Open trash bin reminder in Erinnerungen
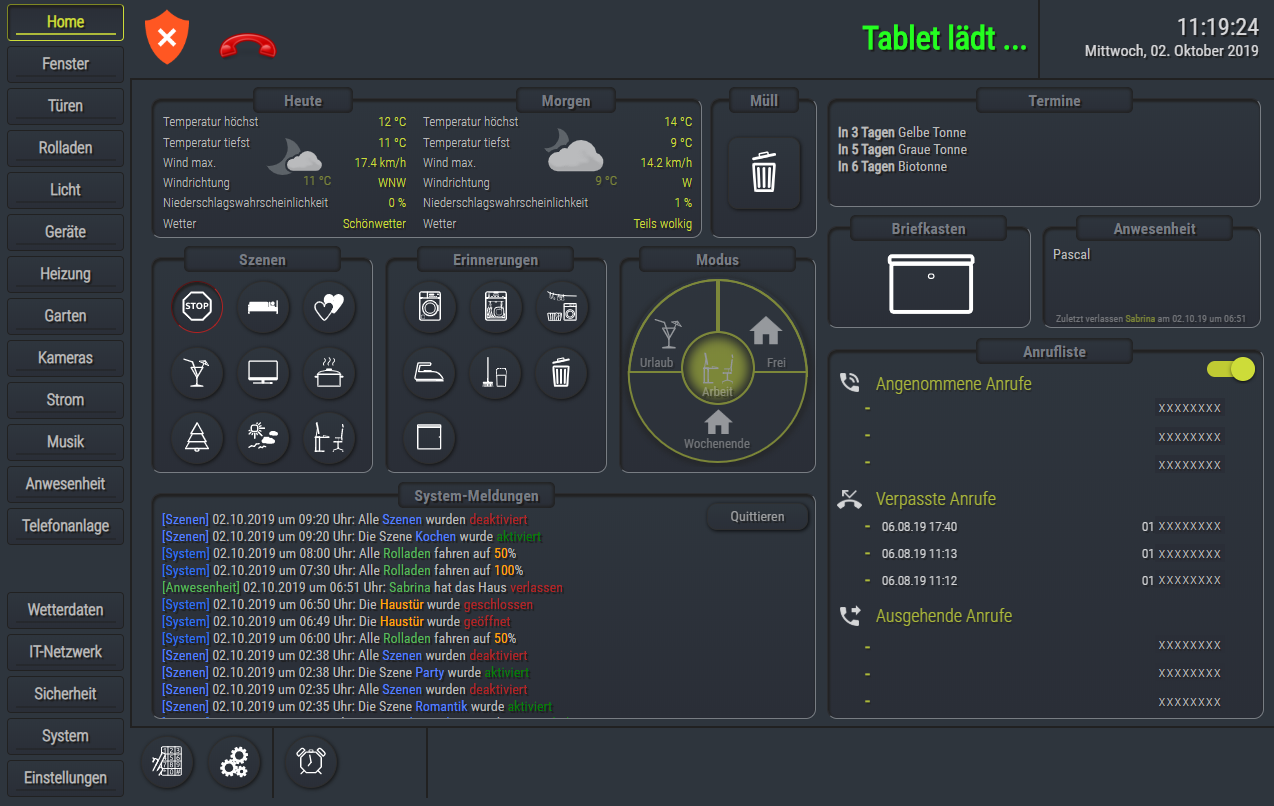 (562, 373)
